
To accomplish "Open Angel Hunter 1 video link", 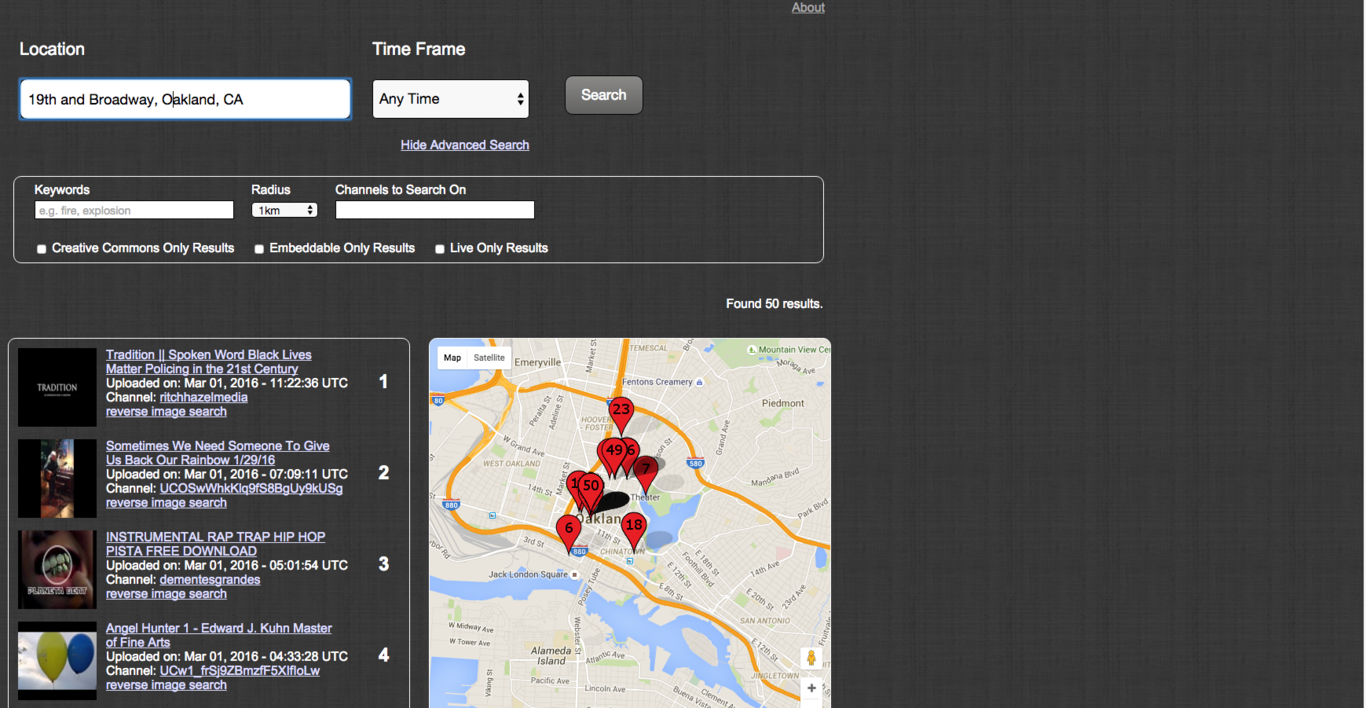I will (x=219, y=635).
